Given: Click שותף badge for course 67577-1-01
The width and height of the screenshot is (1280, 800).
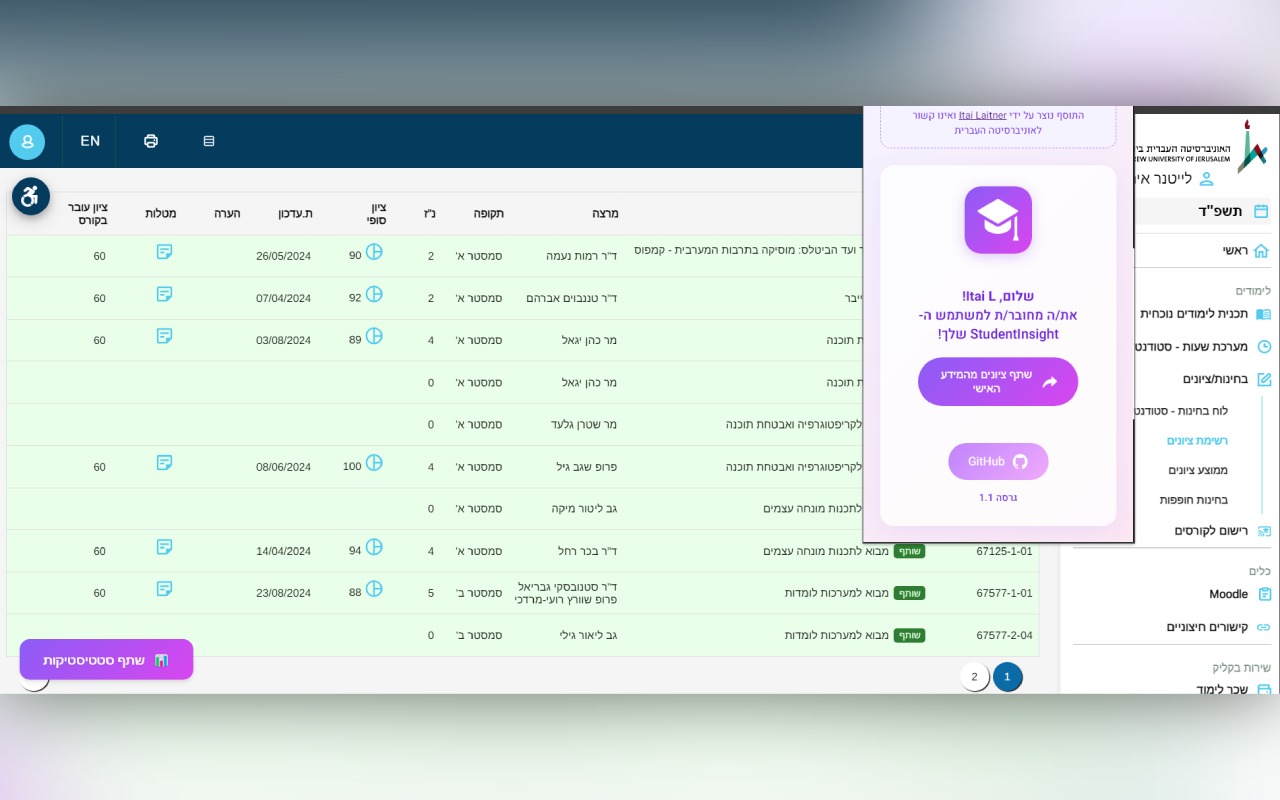Looking at the screenshot, I should tap(909, 593).
